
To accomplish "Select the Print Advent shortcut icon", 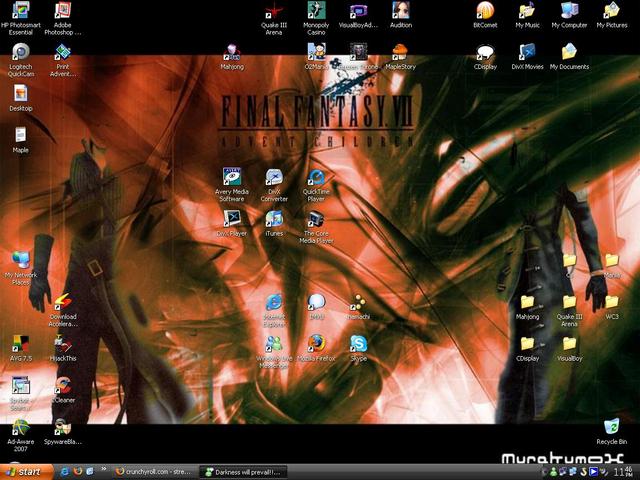I will 62,60.
